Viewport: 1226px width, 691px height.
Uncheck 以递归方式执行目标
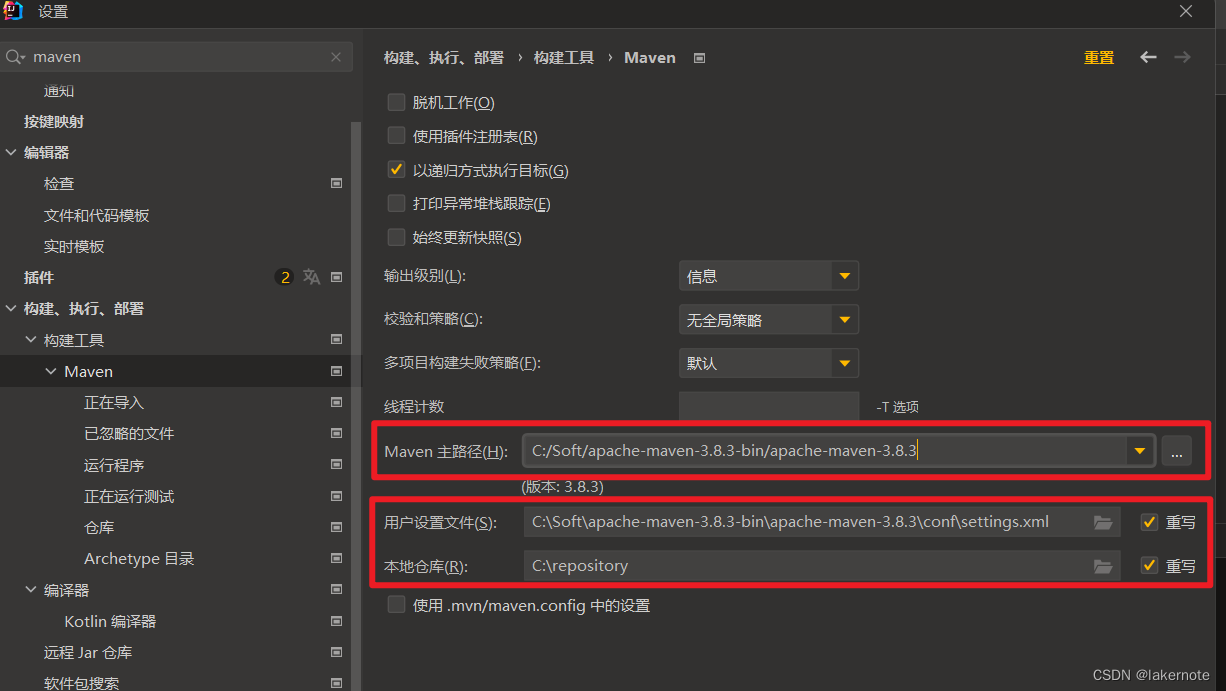(396, 170)
